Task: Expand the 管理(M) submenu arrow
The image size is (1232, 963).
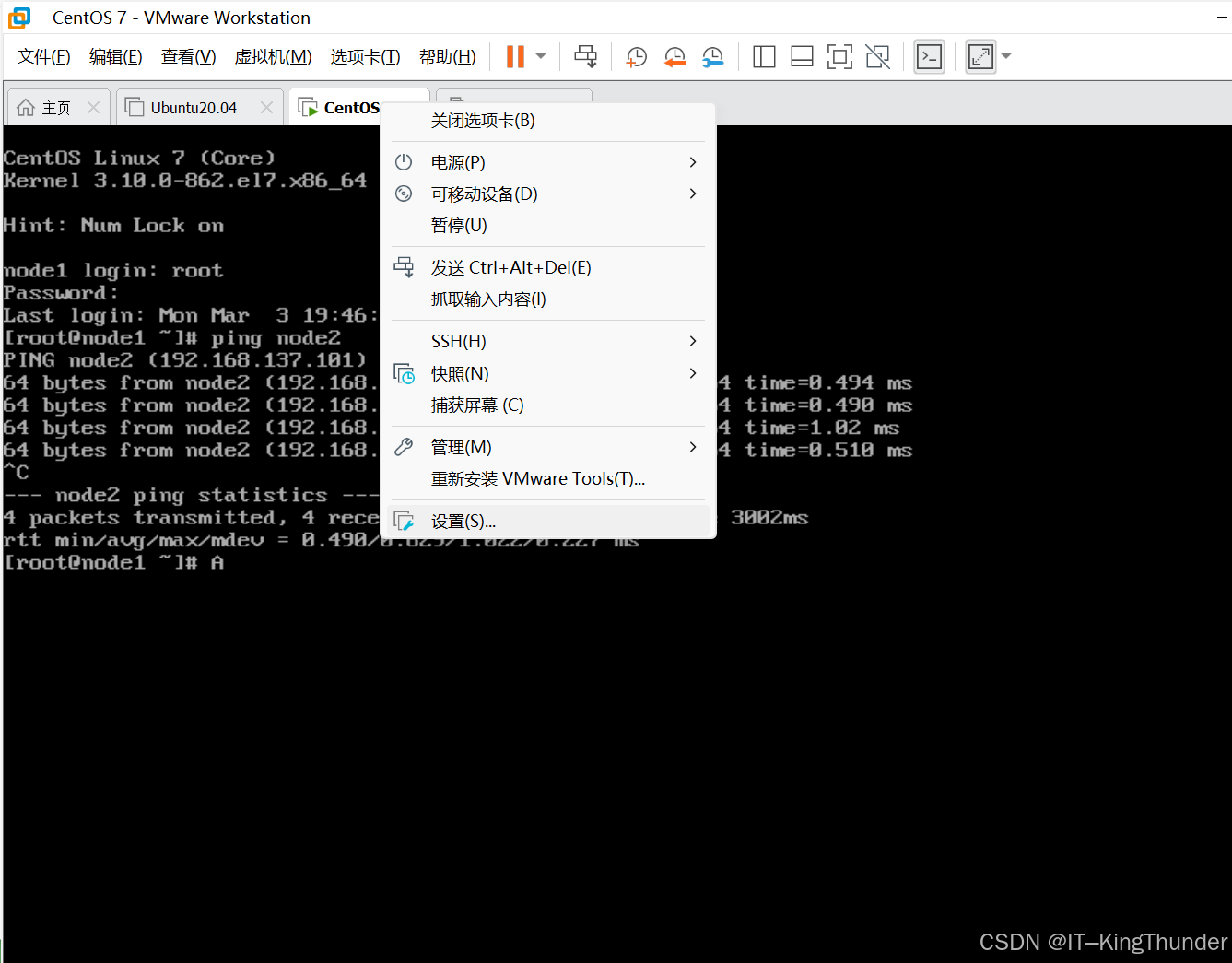Action: (x=693, y=447)
